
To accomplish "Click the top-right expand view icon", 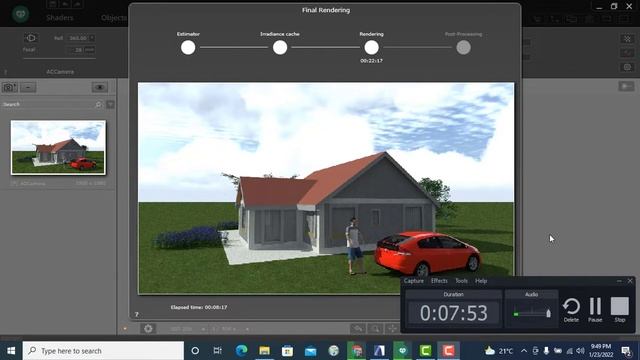I will pos(627,39).
